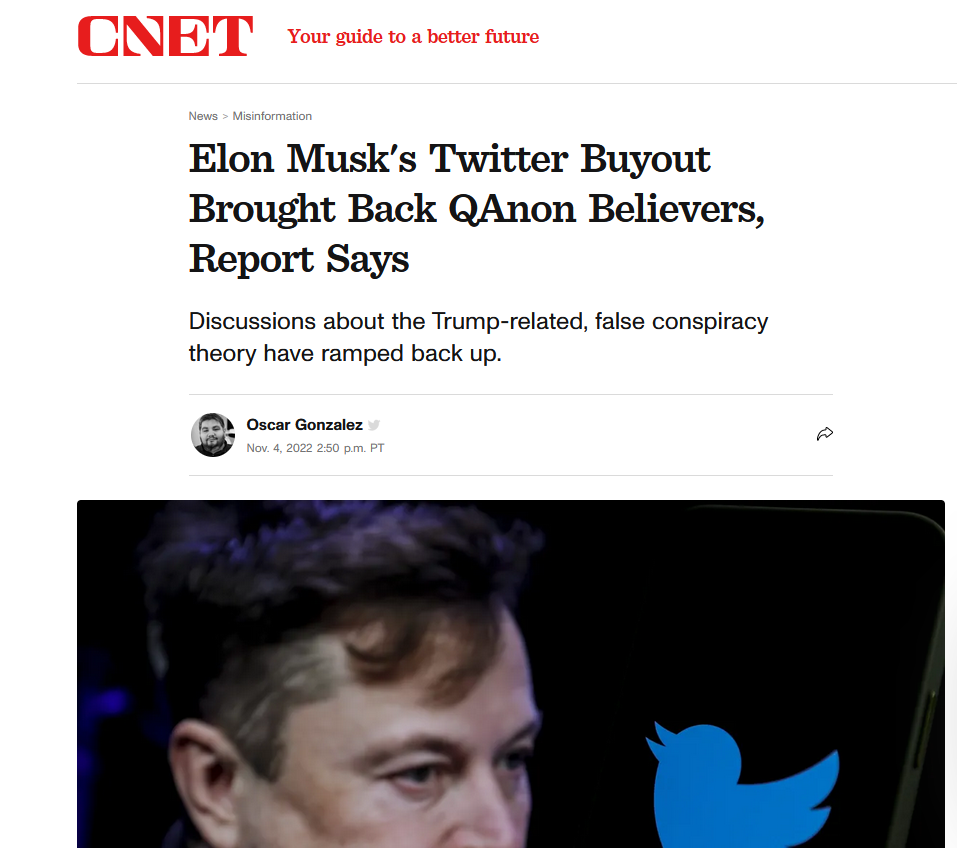957x848 pixels.
Task: Click Oscar Gonzalez's round avatar photo
Action: pyautogui.click(x=213, y=435)
